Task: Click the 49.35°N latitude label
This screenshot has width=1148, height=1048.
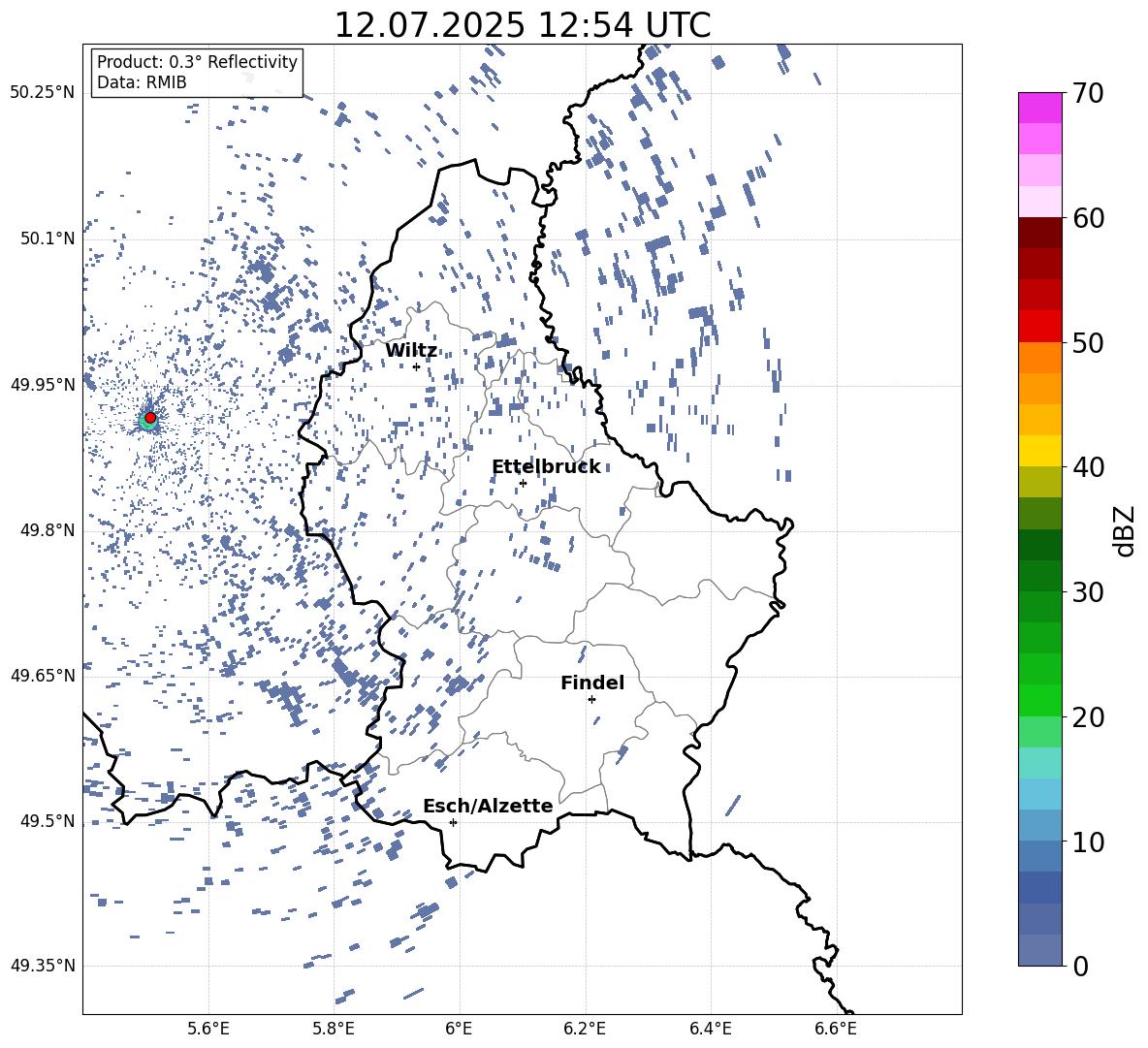Action: tap(43, 966)
